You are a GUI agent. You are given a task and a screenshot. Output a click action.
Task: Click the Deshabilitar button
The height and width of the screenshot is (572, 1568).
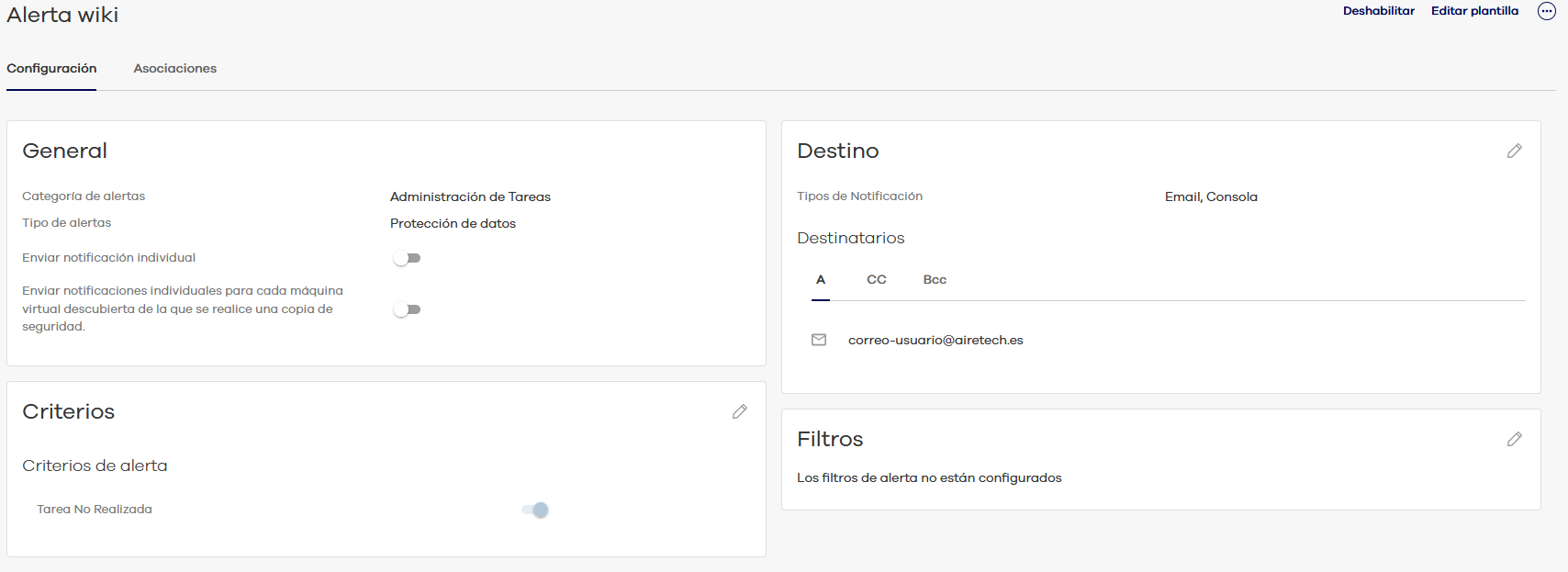(x=1378, y=11)
